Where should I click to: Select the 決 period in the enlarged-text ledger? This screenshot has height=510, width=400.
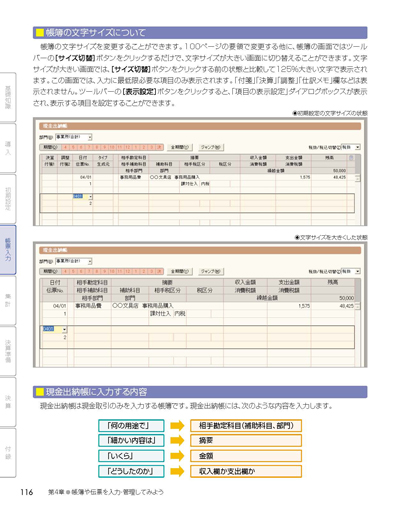(159, 271)
